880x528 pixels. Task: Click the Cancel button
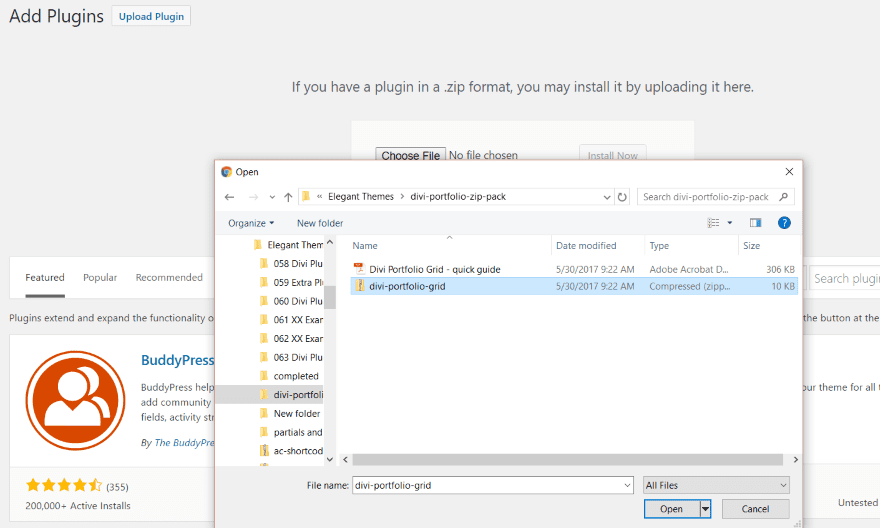pos(755,509)
